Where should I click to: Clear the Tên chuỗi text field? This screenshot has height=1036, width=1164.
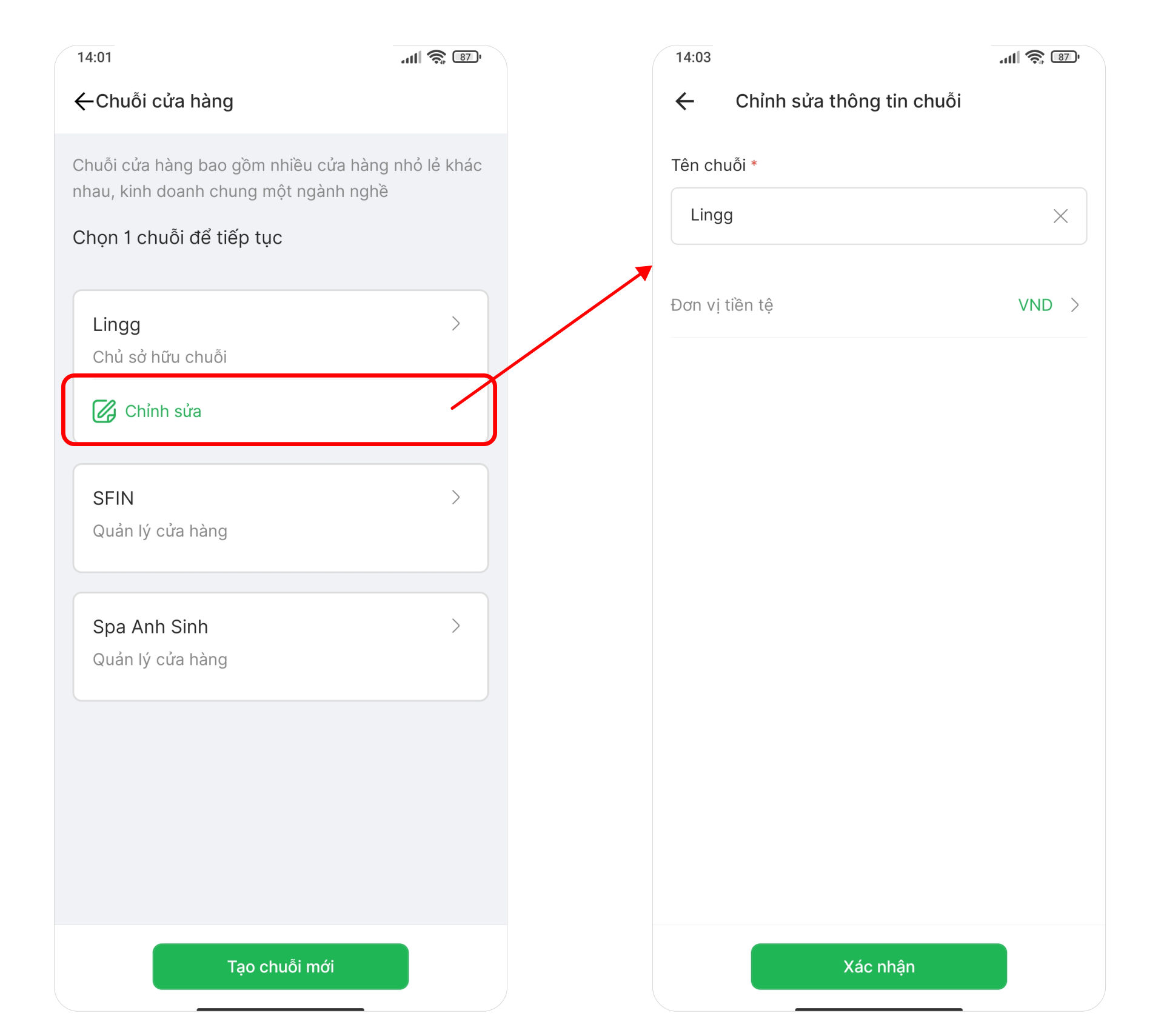[1060, 216]
